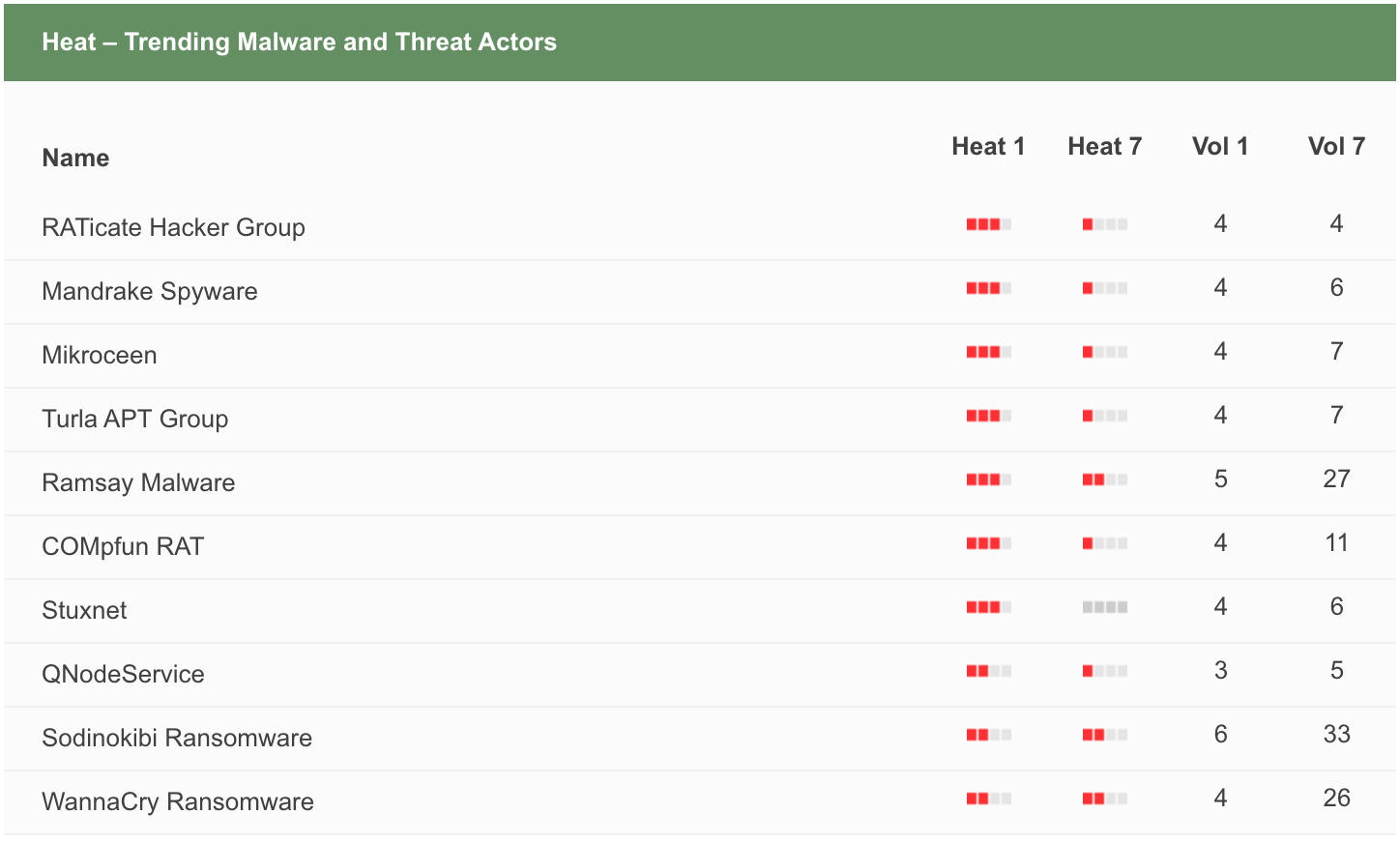Viewport: 1400px width, 843px height.
Task: Click Heat 1 indicator for COMpfun RAT
Action: pyautogui.click(x=989, y=543)
